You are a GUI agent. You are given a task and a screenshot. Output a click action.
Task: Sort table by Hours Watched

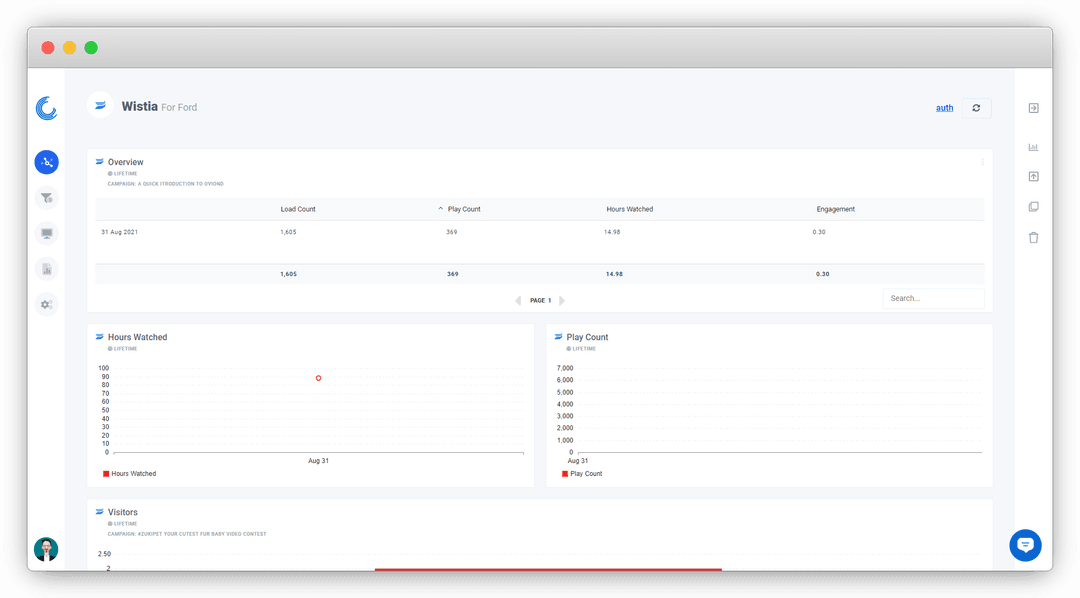[630, 209]
